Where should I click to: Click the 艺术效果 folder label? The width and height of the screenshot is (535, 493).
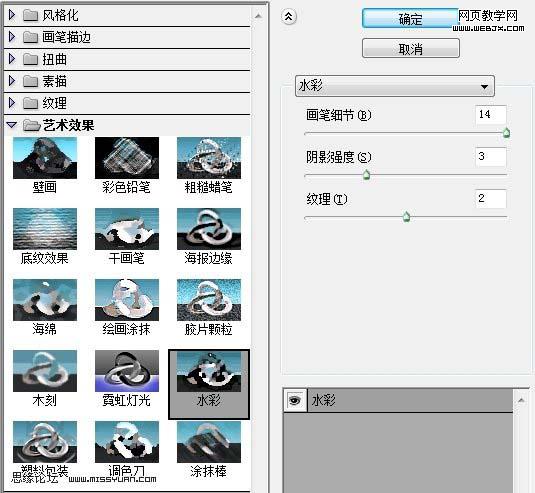(68, 125)
